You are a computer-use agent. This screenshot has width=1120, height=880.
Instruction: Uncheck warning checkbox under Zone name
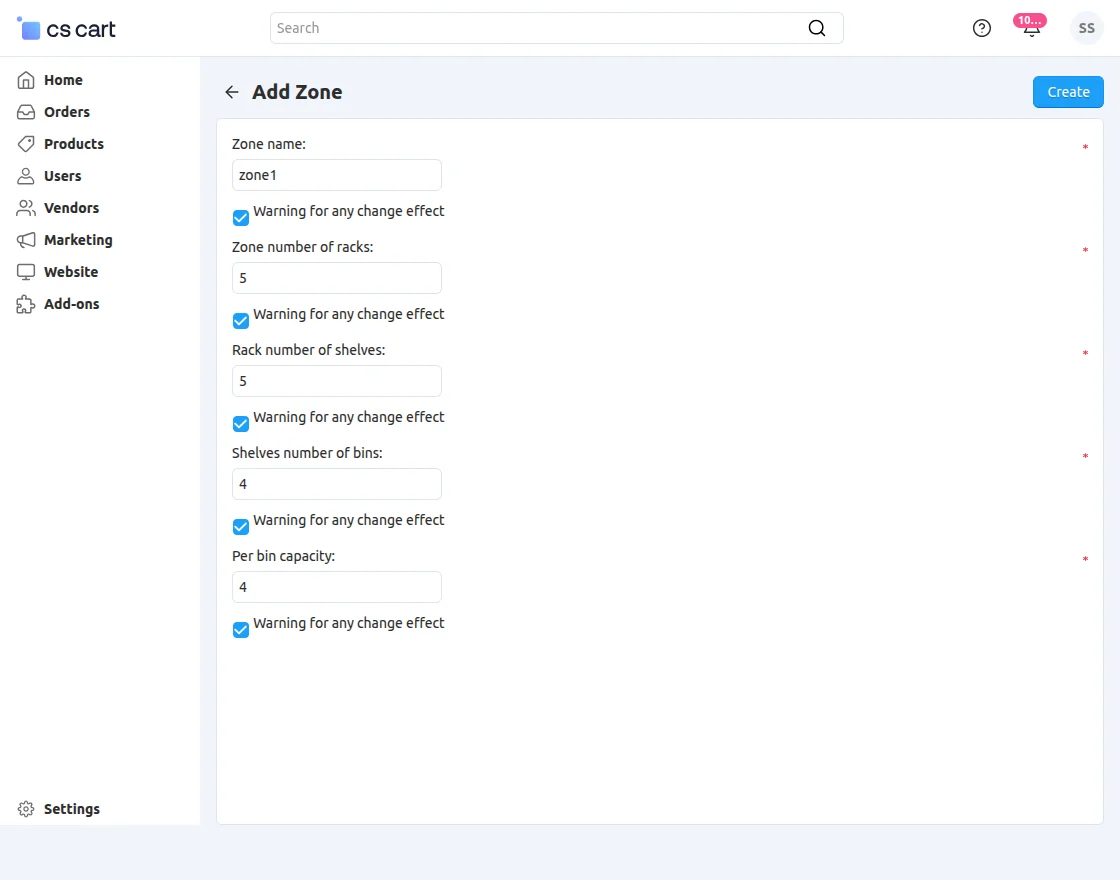coord(241,218)
